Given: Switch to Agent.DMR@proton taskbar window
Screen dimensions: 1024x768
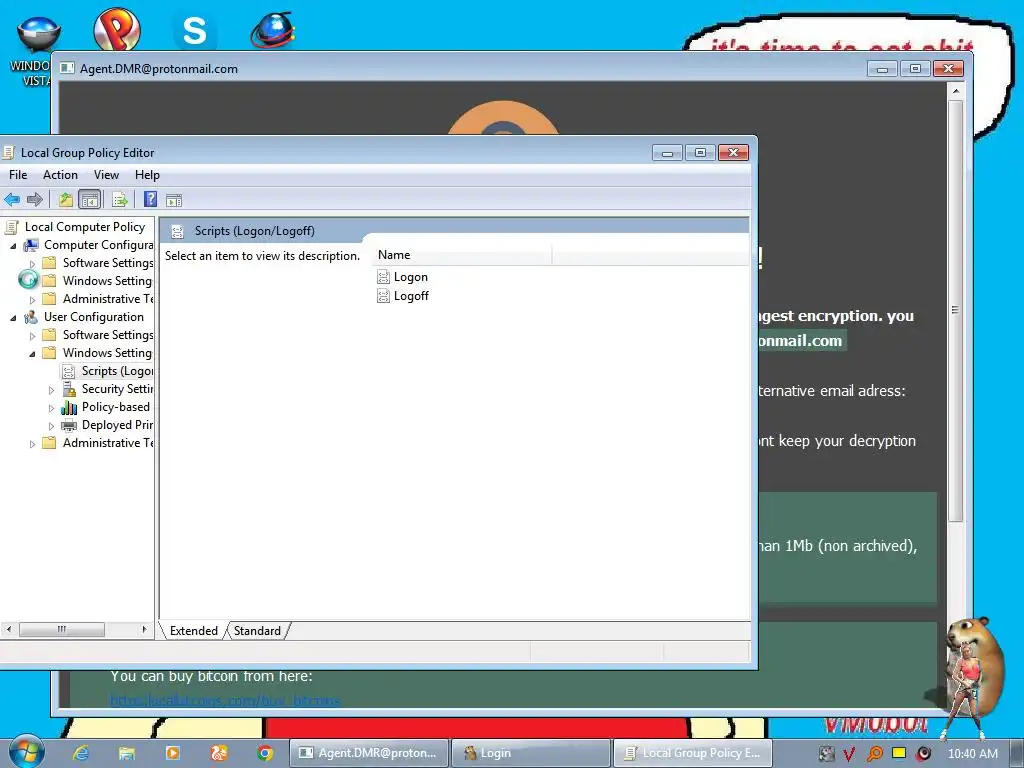Looking at the screenshot, I should click(x=368, y=753).
